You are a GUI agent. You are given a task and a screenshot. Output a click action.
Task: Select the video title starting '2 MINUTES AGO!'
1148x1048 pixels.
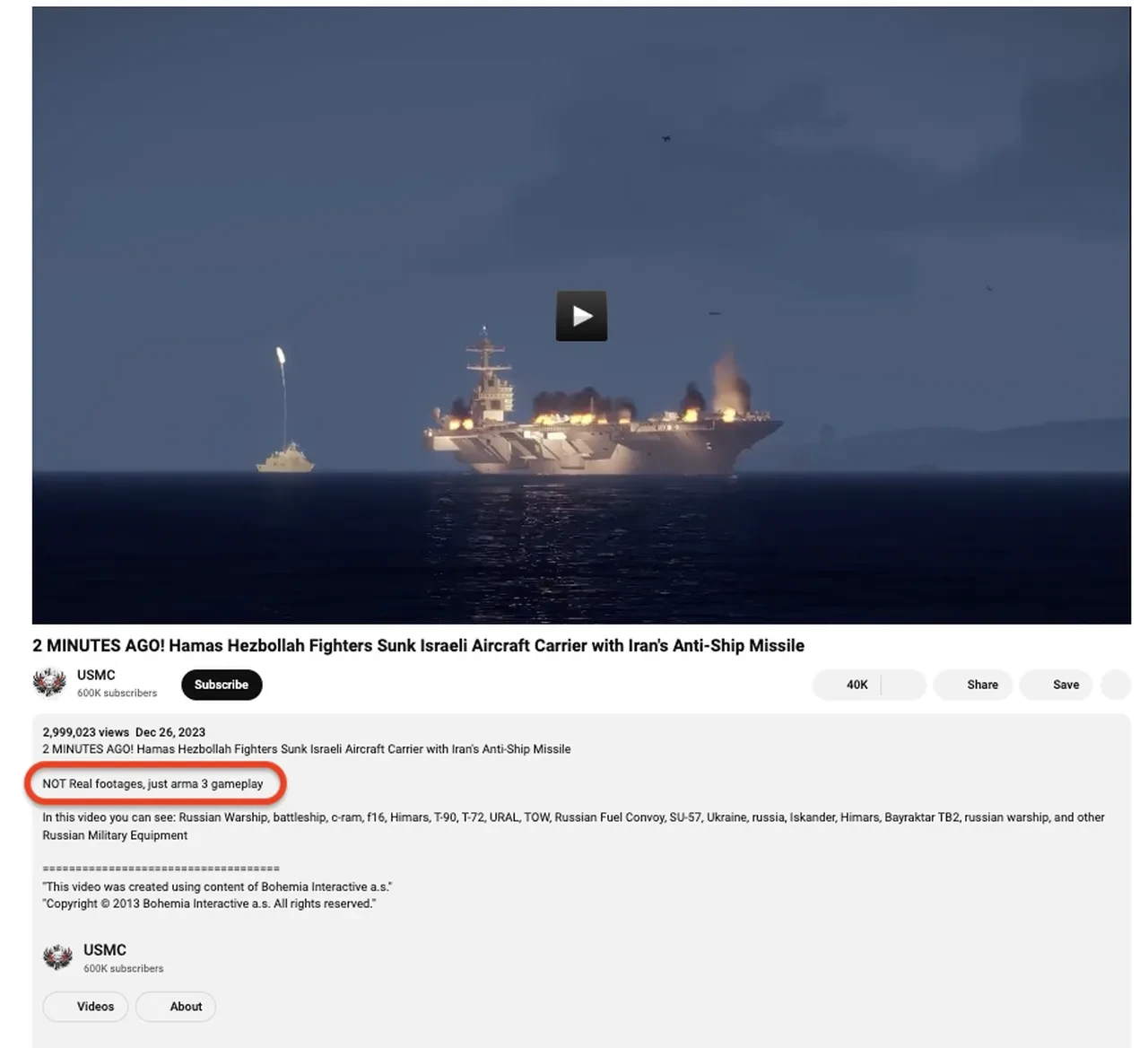[418, 645]
